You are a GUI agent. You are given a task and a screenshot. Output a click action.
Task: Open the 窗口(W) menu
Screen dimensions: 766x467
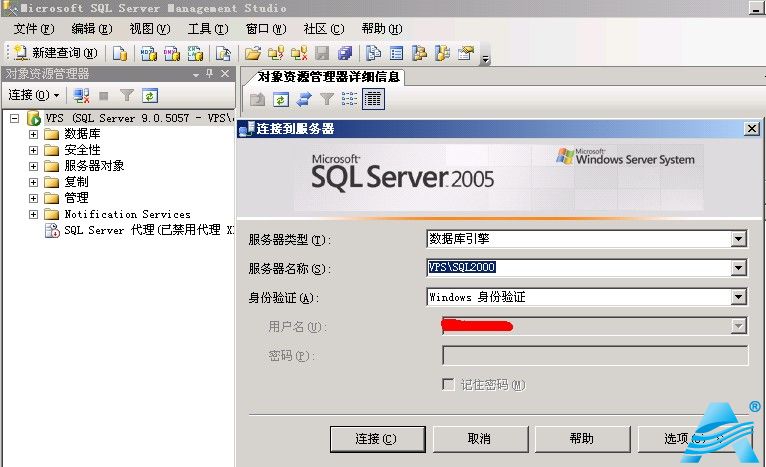(x=266, y=29)
